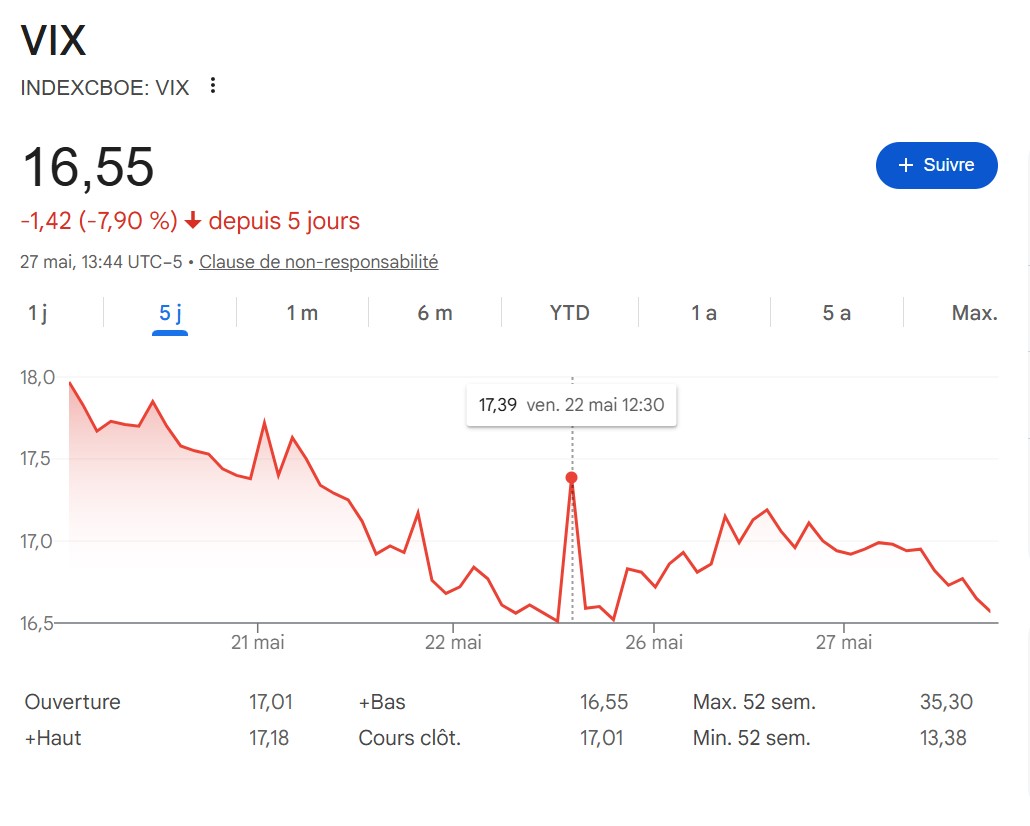
Task: Click the 27 mai axis label
Action: (844, 642)
